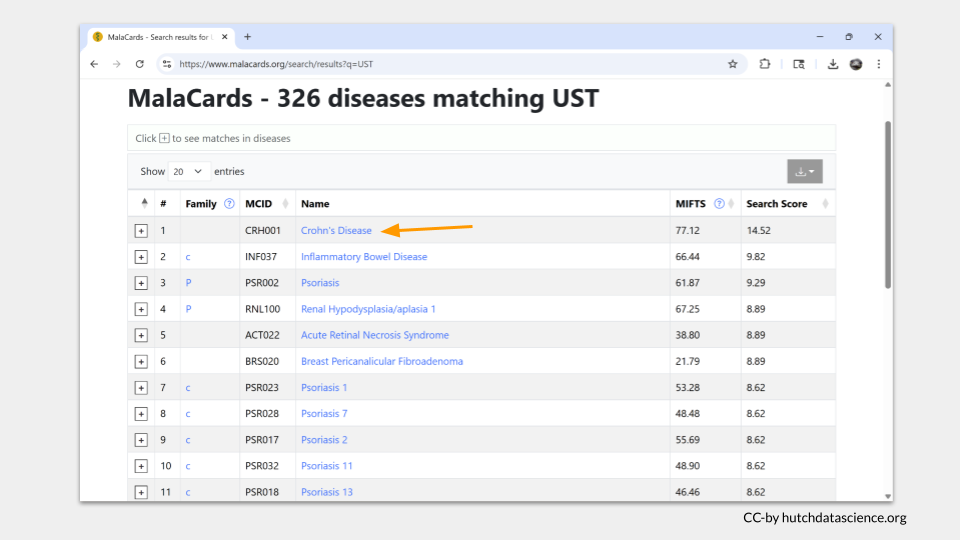
Task: Sort table by Search Score
Action: point(825,204)
